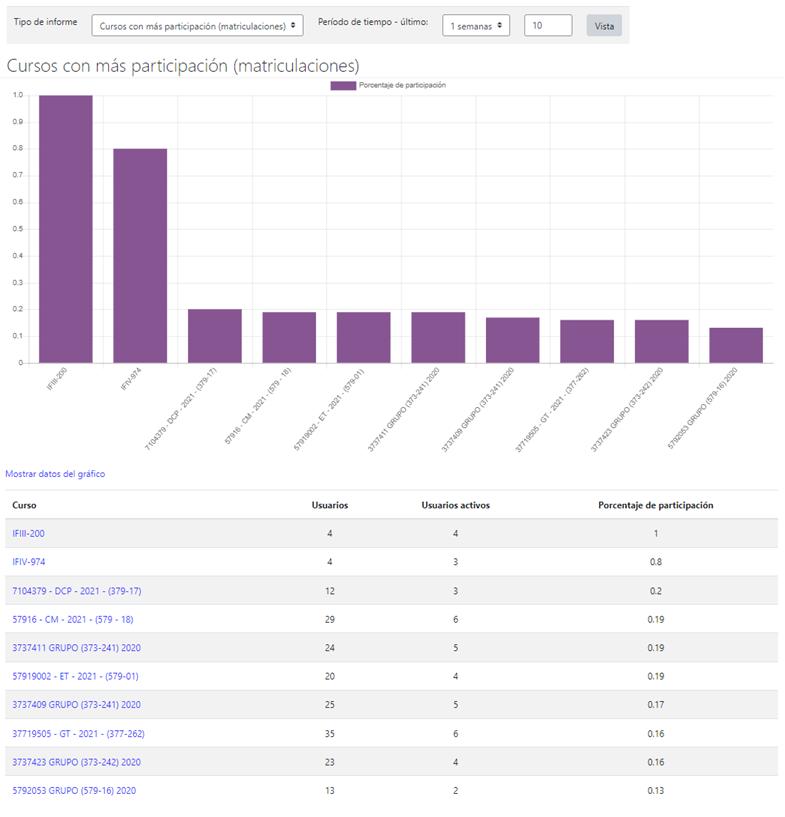Screen dimensions: 785x817
Task: Click the tallest IFIII-200 bar in chart
Action: click(66, 230)
